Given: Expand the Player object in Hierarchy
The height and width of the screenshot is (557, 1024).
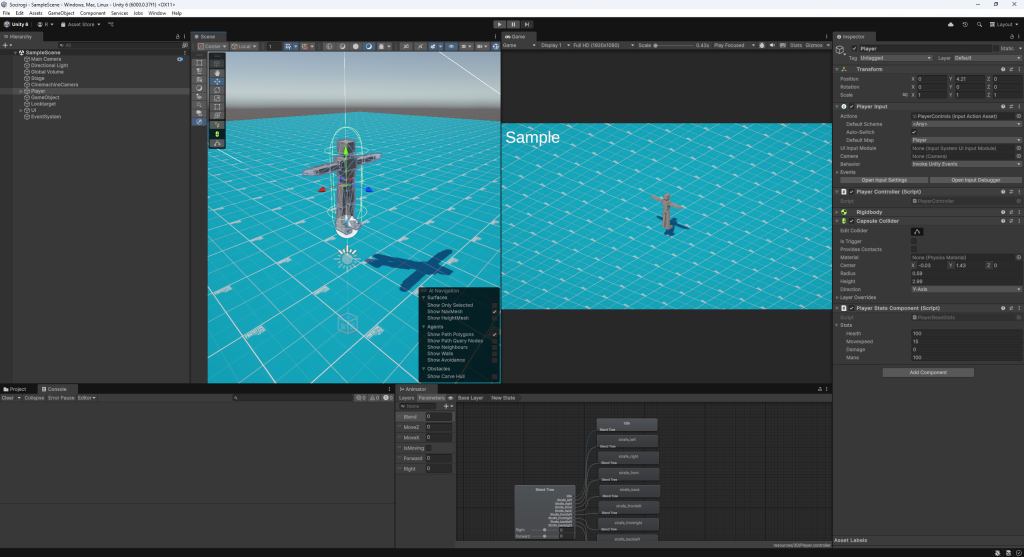Looking at the screenshot, I should (x=20, y=91).
